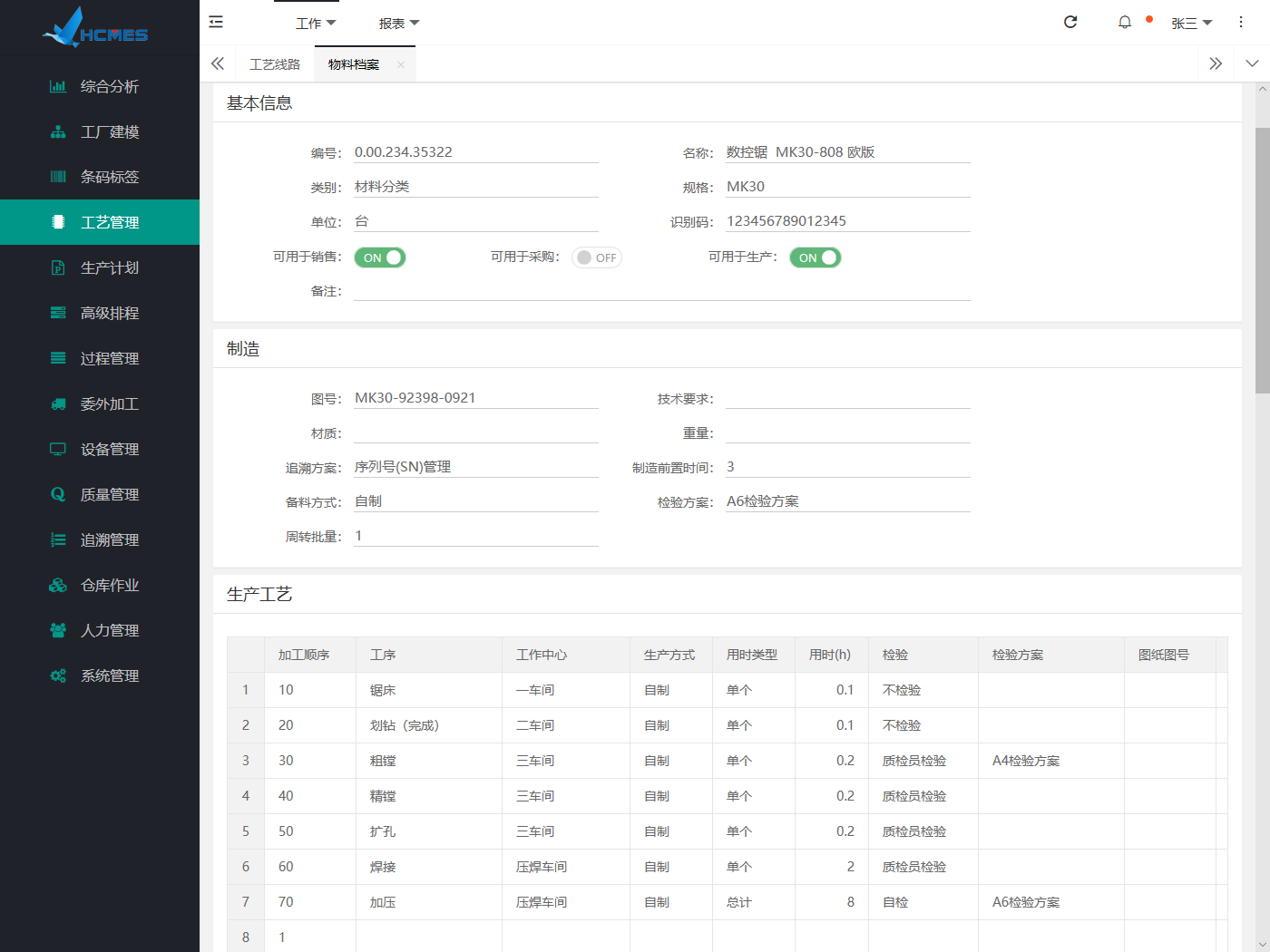Viewport: 1270px width, 952px height.
Task: Click the 工艺管理 sidebar icon
Action: [x=58, y=222]
